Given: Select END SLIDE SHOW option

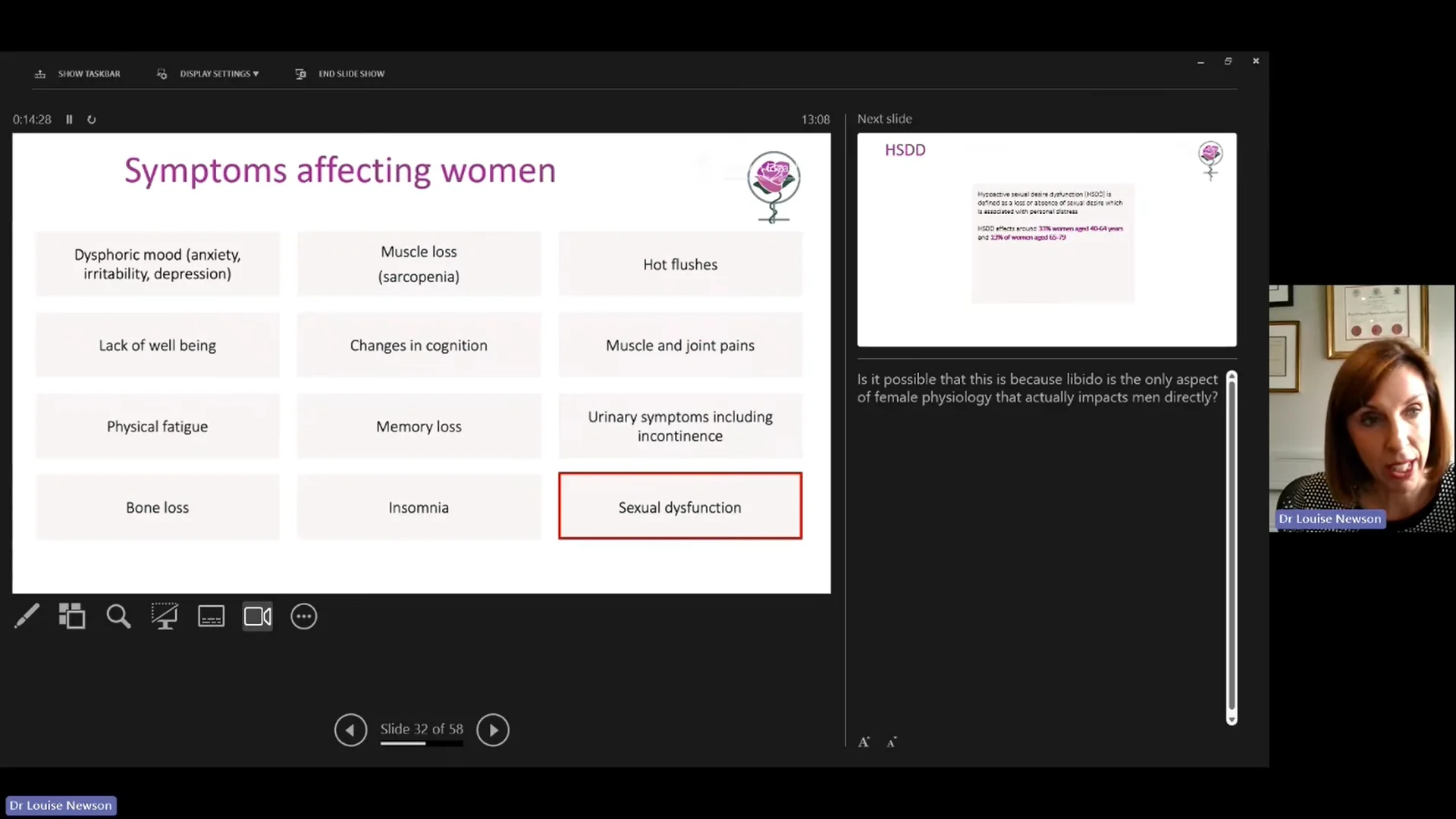Looking at the screenshot, I should pos(351,73).
